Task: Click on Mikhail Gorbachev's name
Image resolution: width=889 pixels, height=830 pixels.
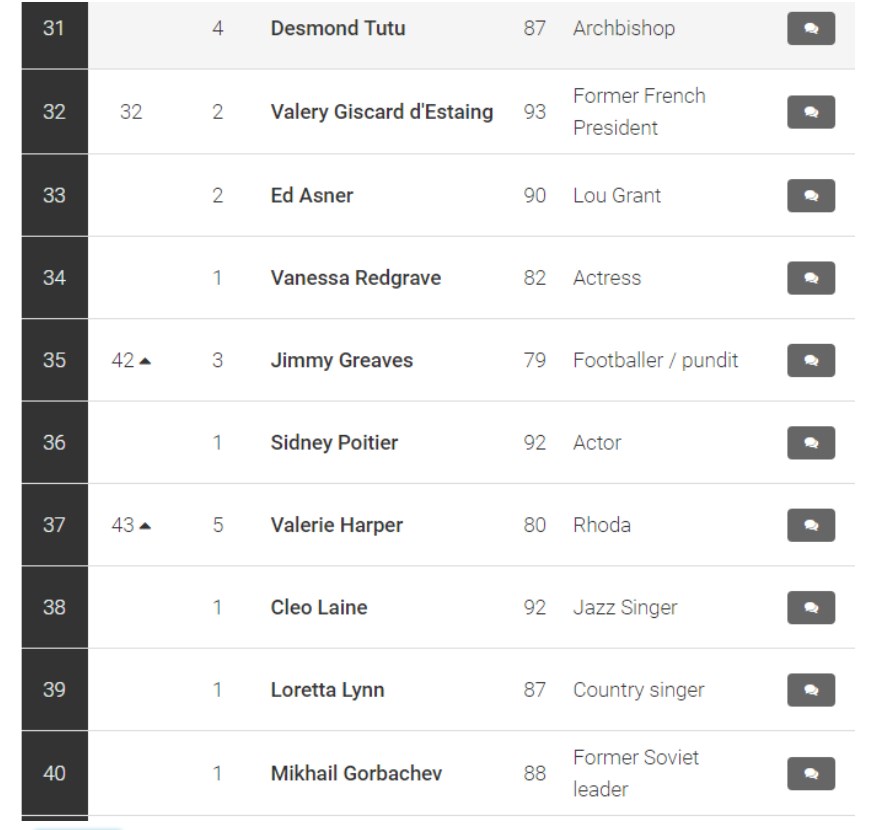Action: (x=356, y=773)
